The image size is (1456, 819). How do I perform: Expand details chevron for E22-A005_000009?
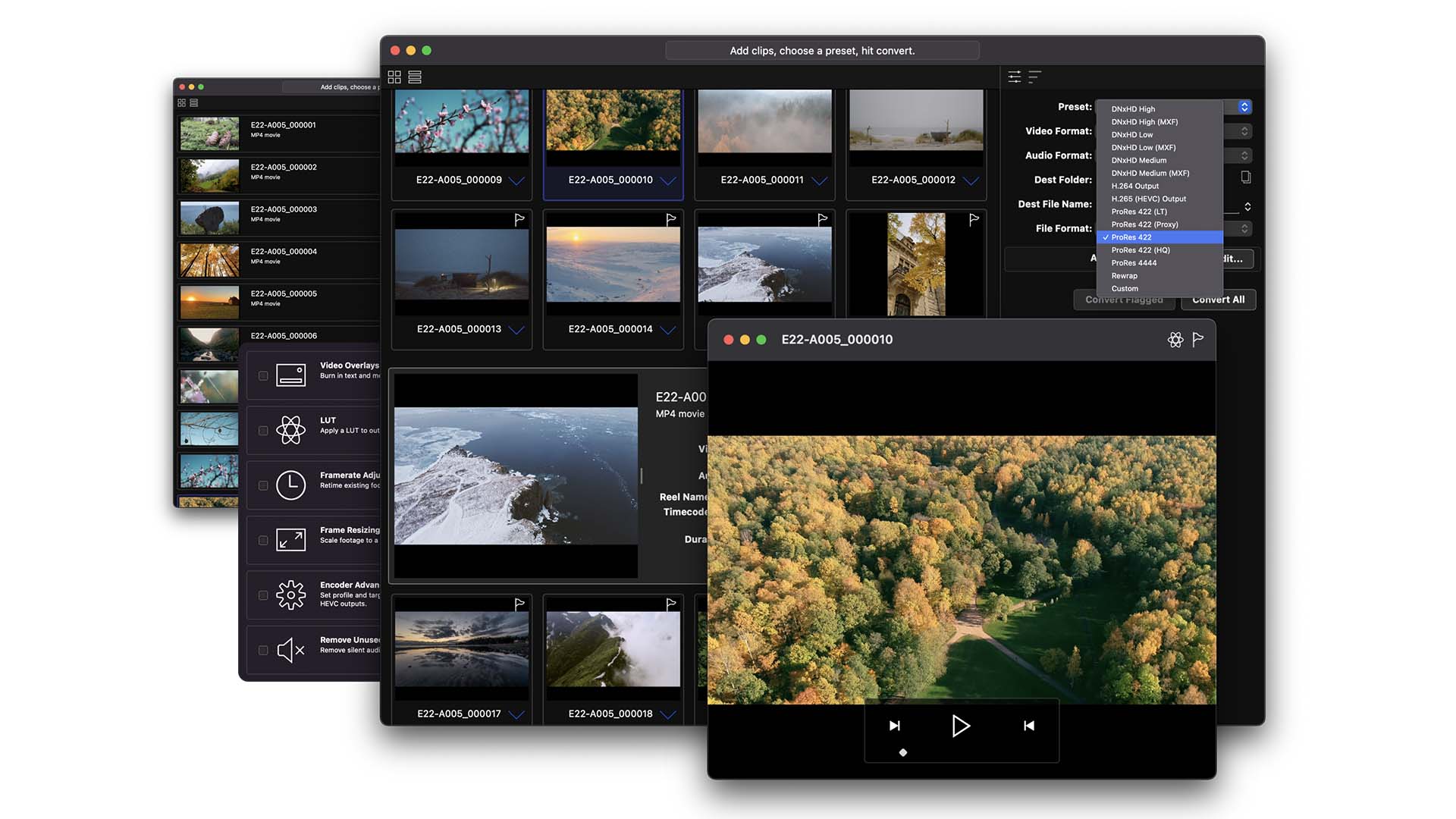tap(516, 180)
